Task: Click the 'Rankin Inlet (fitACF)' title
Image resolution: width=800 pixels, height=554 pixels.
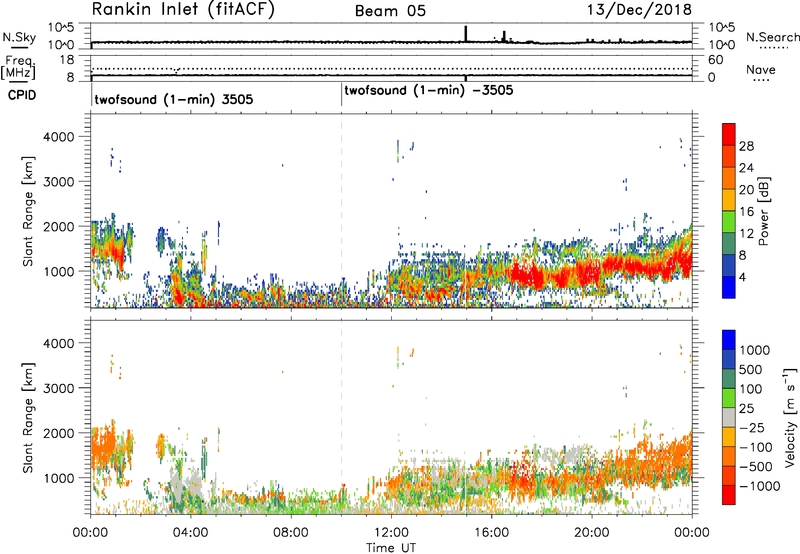Action: (x=183, y=10)
